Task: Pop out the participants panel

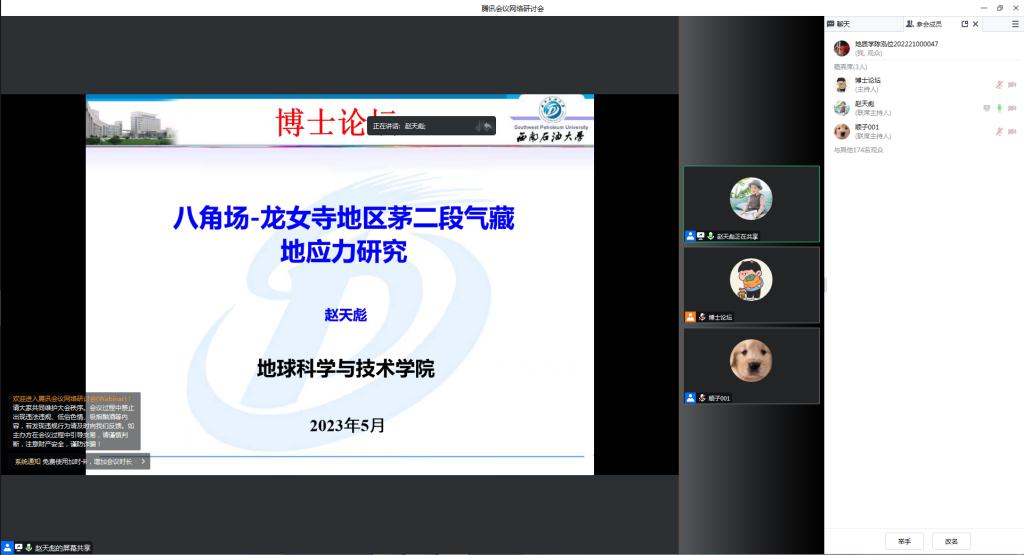Action: (965, 24)
